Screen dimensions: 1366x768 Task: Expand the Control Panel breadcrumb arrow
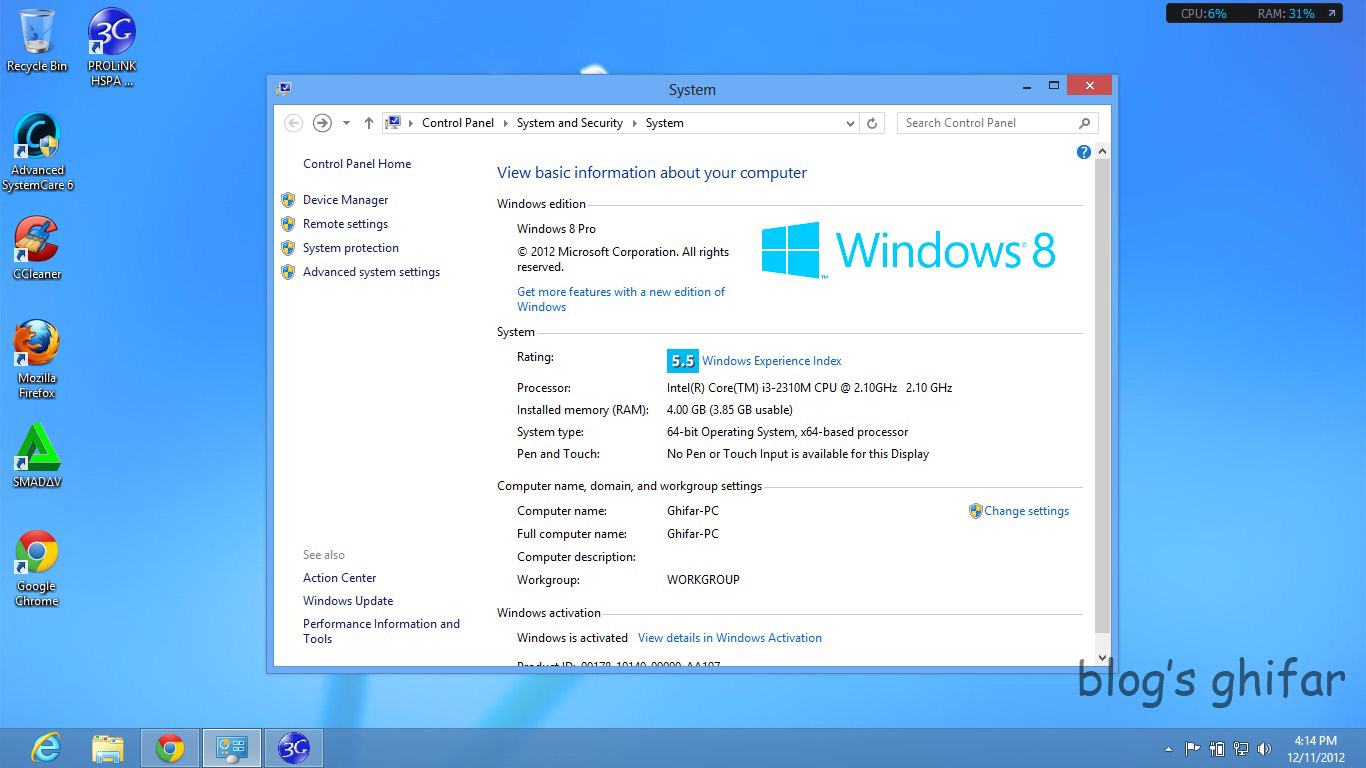coord(505,123)
